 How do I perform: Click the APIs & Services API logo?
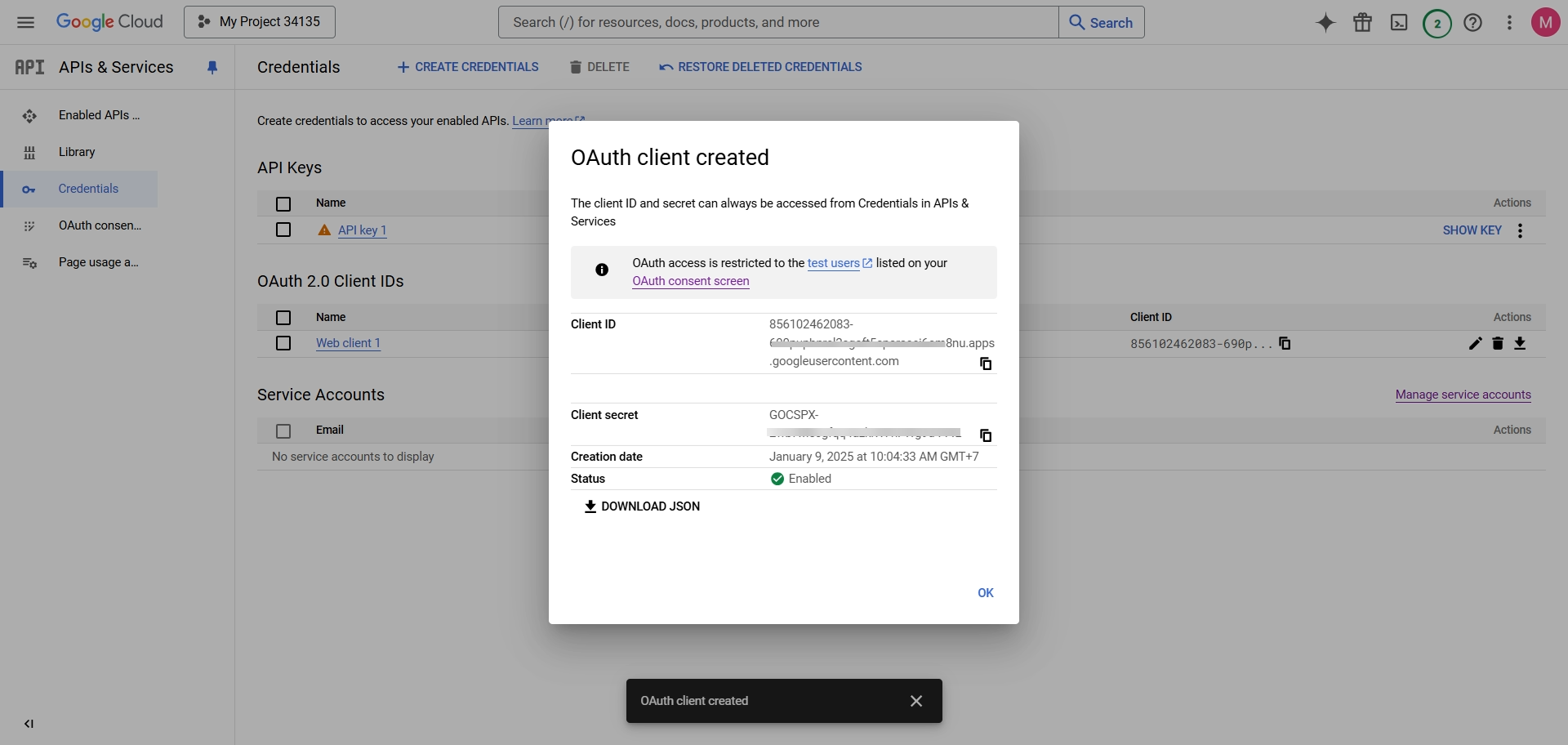click(29, 67)
